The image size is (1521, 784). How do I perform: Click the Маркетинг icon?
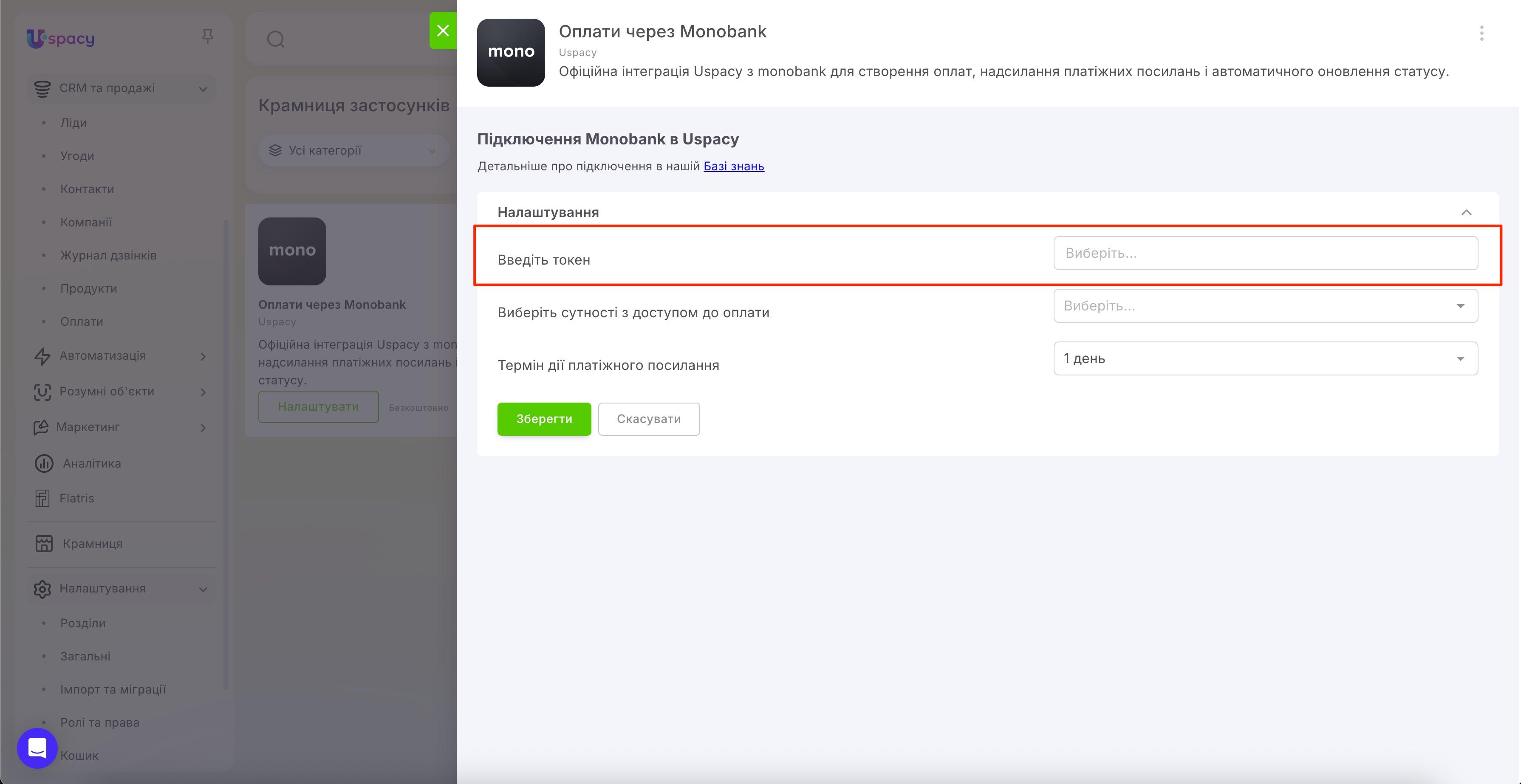(x=41, y=427)
